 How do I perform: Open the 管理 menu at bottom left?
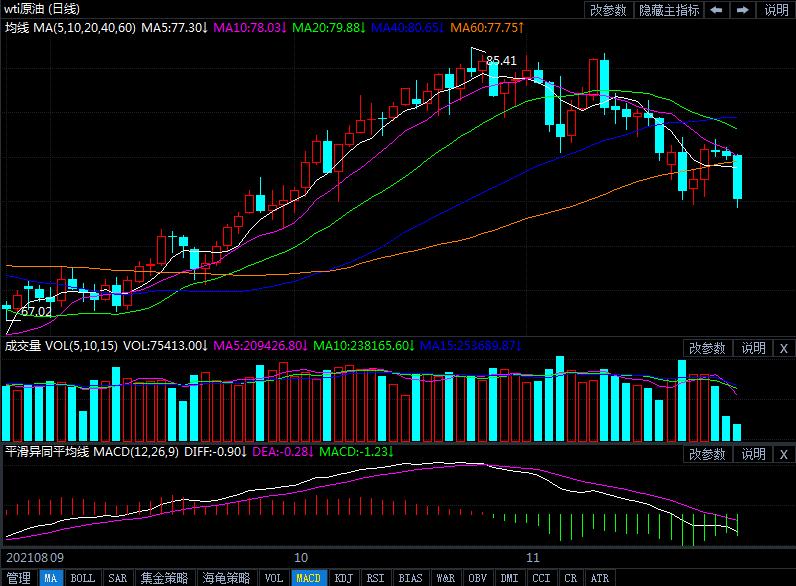[x=19, y=578]
